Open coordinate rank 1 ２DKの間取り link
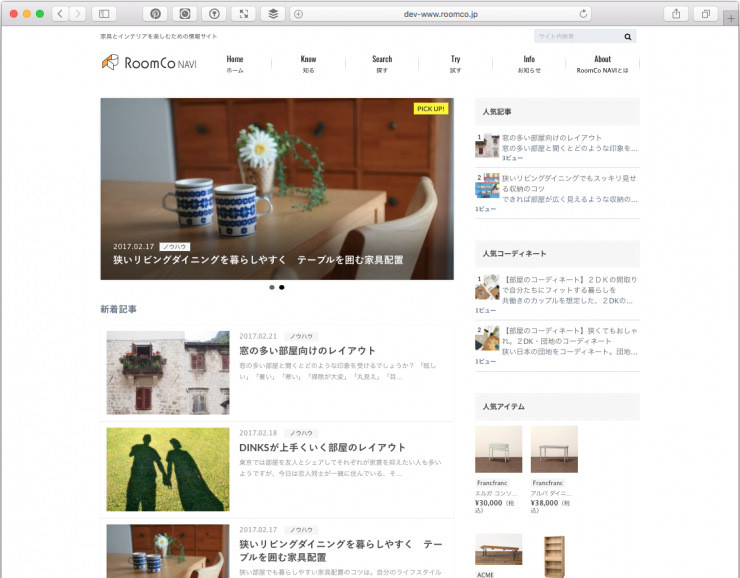The image size is (740, 578). (570, 285)
